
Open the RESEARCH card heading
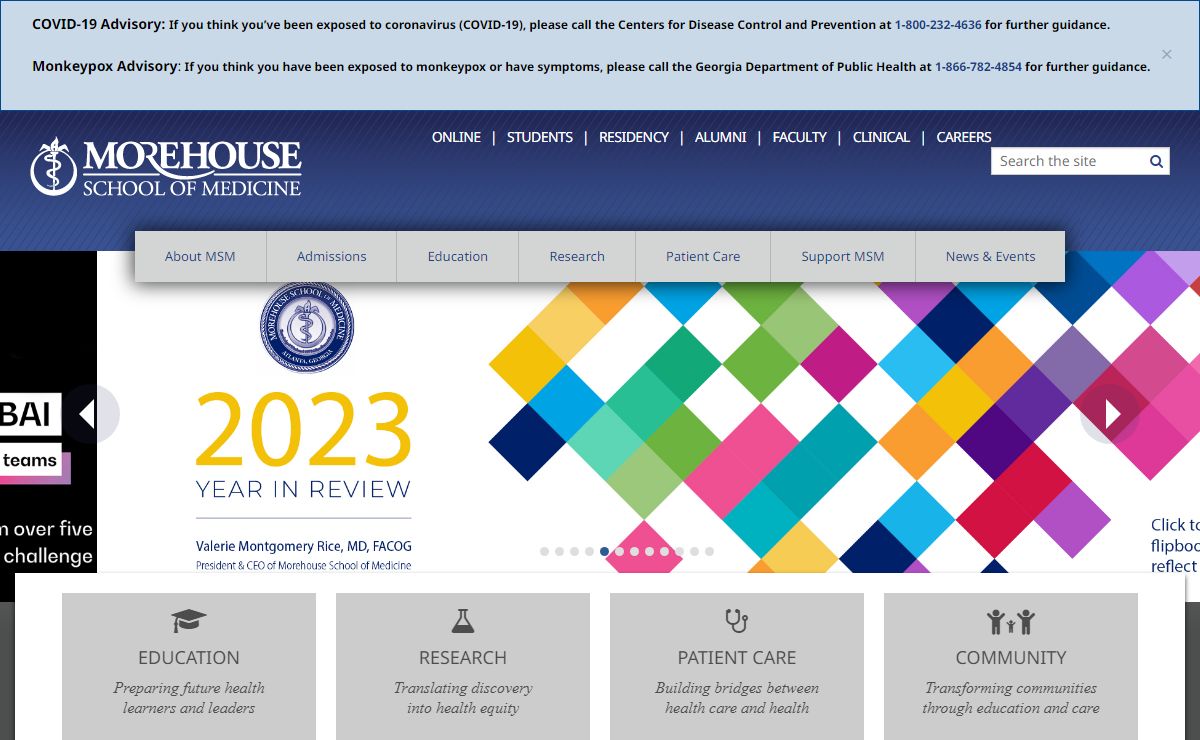coord(463,658)
